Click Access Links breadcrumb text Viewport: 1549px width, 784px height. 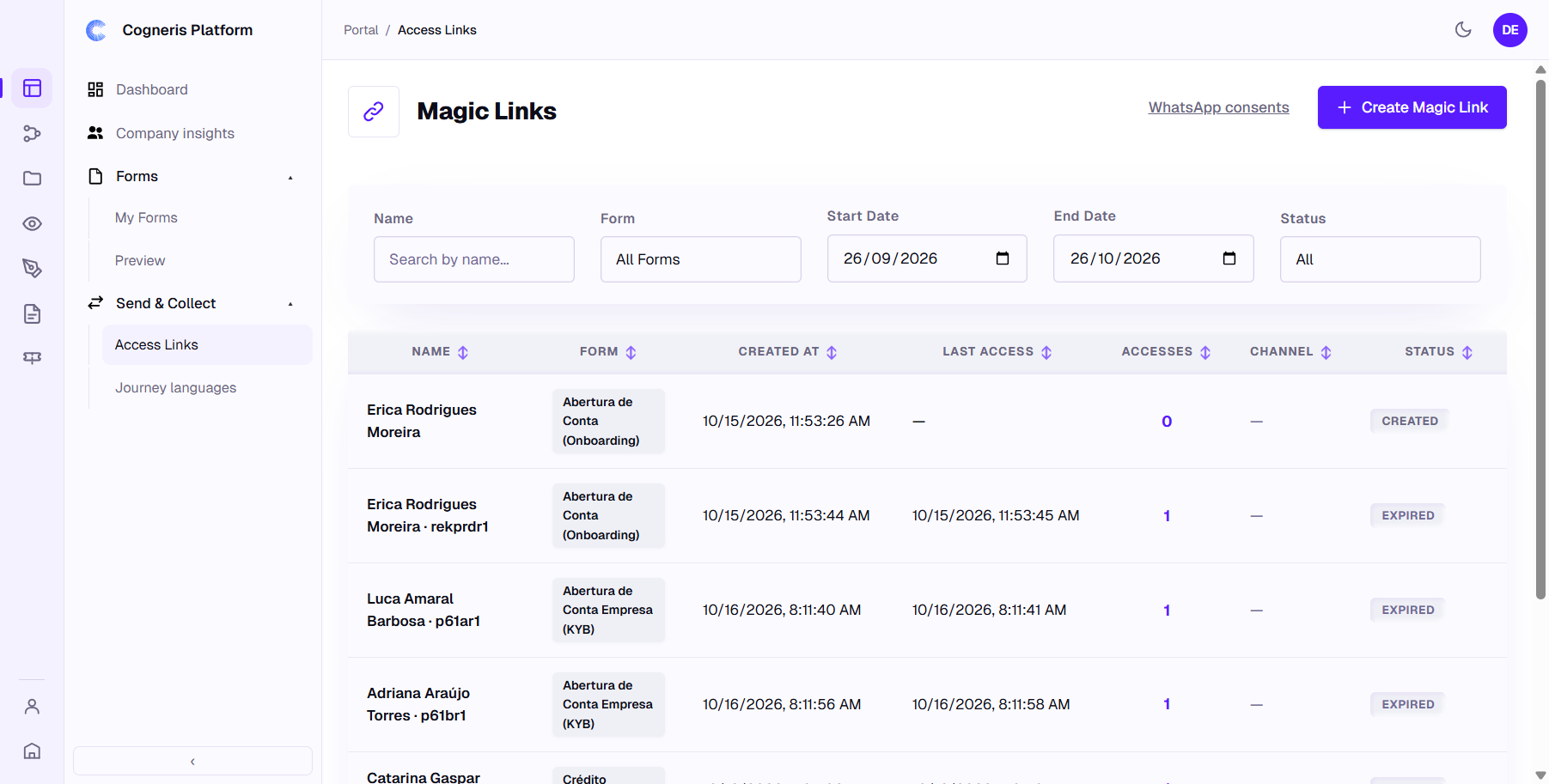(436, 30)
